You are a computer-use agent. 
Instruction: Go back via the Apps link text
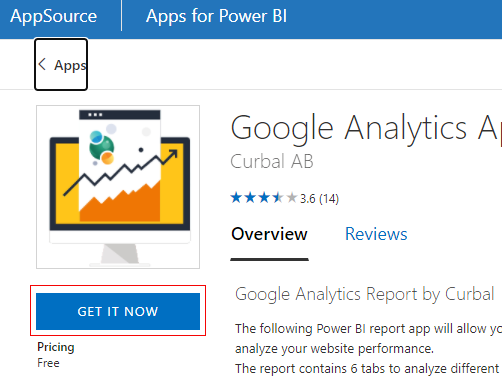70,65
